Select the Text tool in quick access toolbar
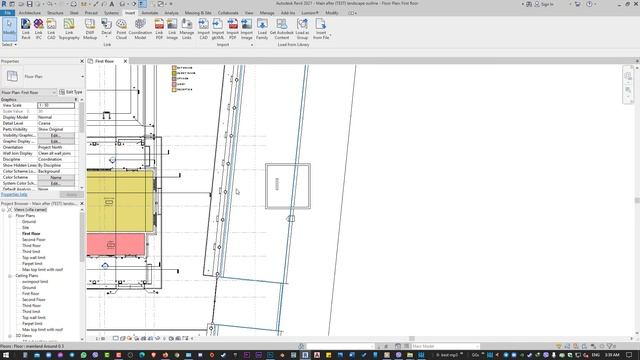640x360 pixels. pyautogui.click(x=112, y=4)
